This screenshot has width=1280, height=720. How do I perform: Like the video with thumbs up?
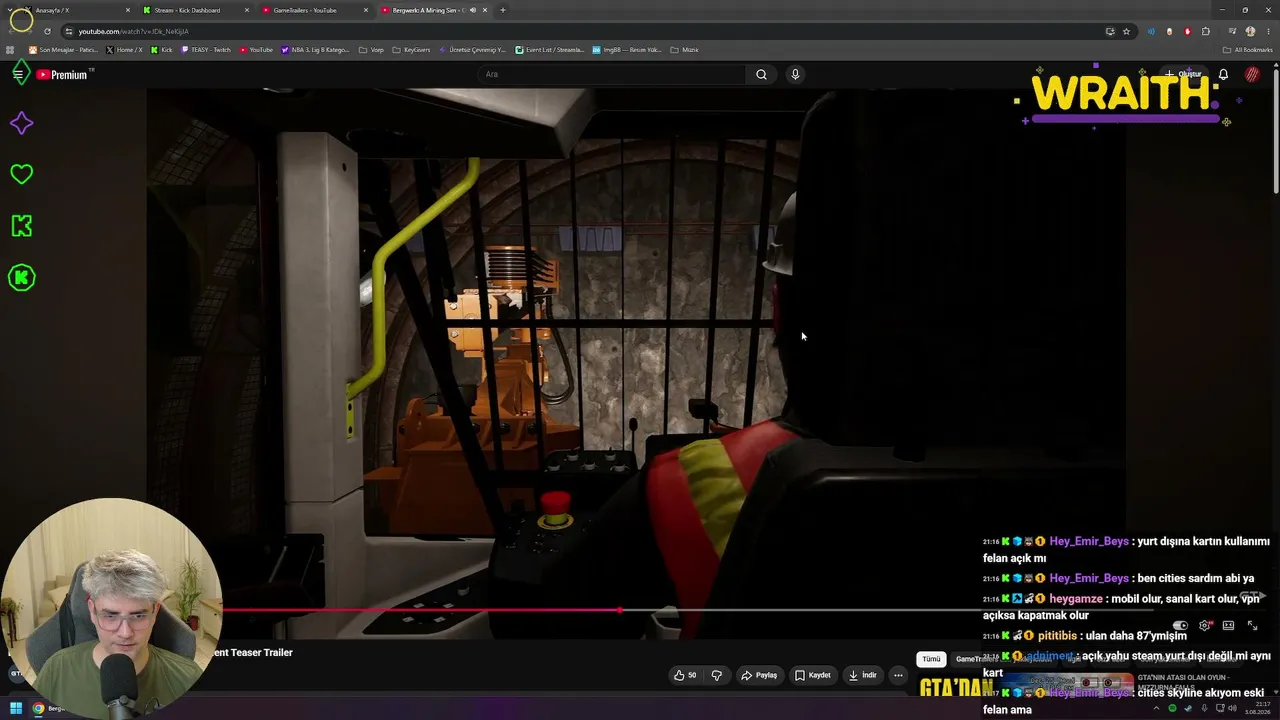coord(685,675)
